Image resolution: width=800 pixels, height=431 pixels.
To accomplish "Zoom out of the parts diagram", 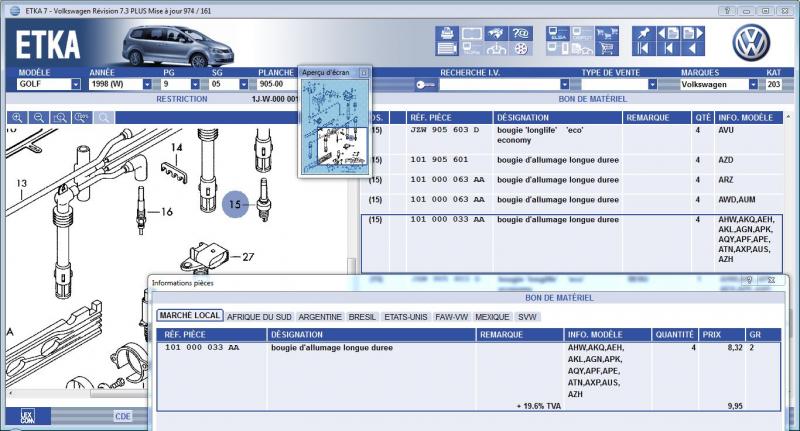I will point(39,118).
